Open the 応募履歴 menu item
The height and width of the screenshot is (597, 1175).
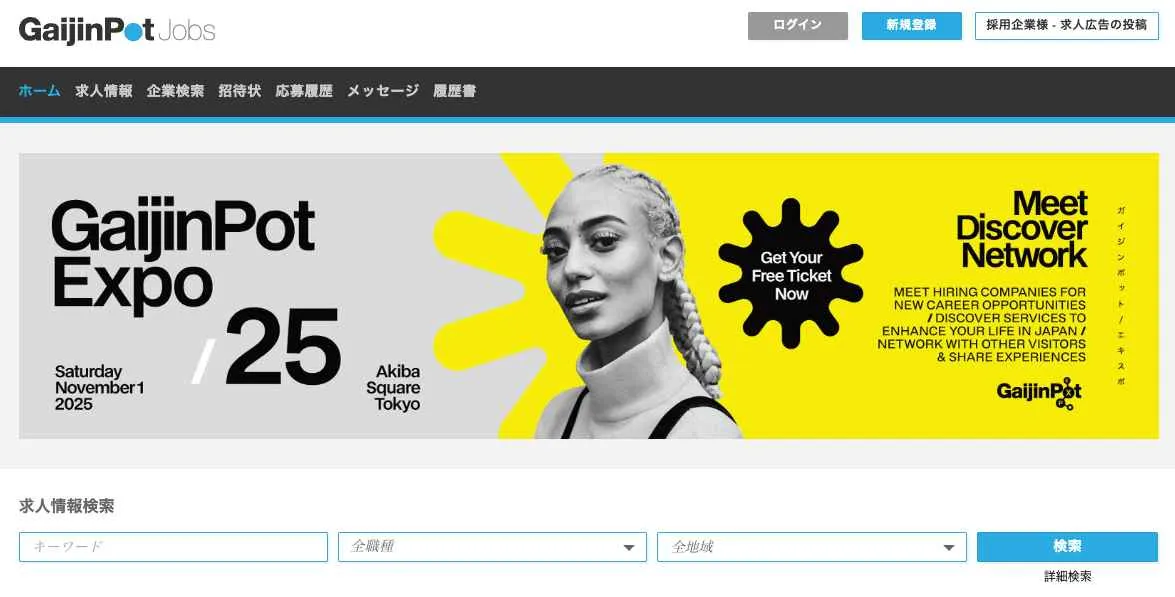coord(303,91)
